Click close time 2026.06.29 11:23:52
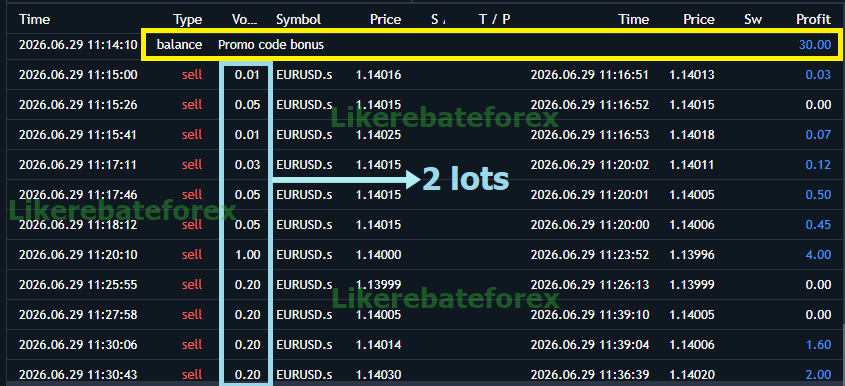The image size is (845, 386). [590, 254]
